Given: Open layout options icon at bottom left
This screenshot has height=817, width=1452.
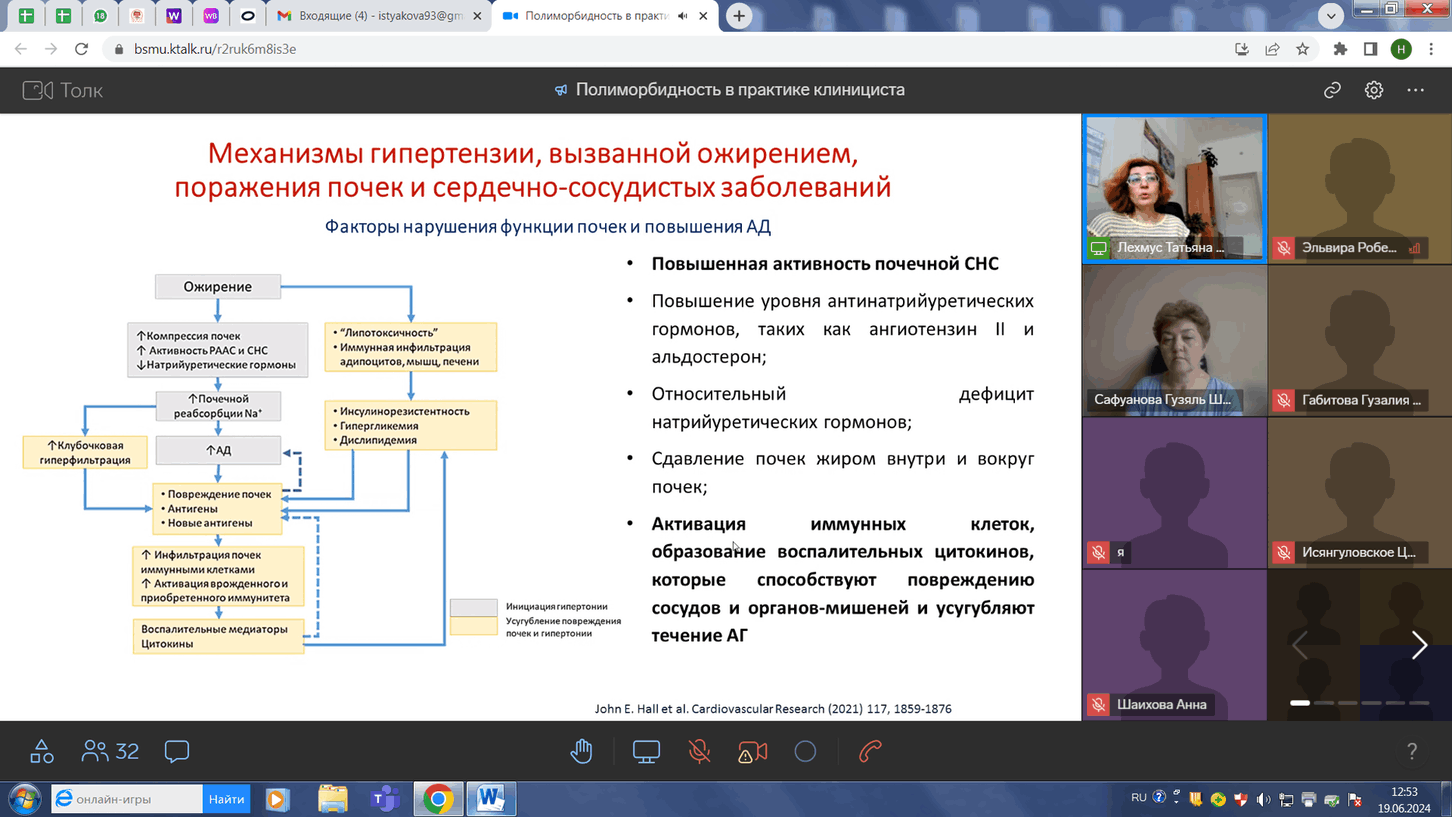Looking at the screenshot, I should pyautogui.click(x=41, y=751).
